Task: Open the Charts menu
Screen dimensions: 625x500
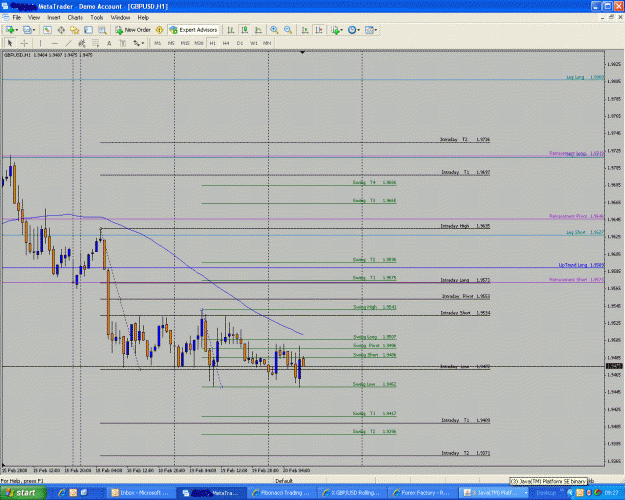Action: [75, 18]
